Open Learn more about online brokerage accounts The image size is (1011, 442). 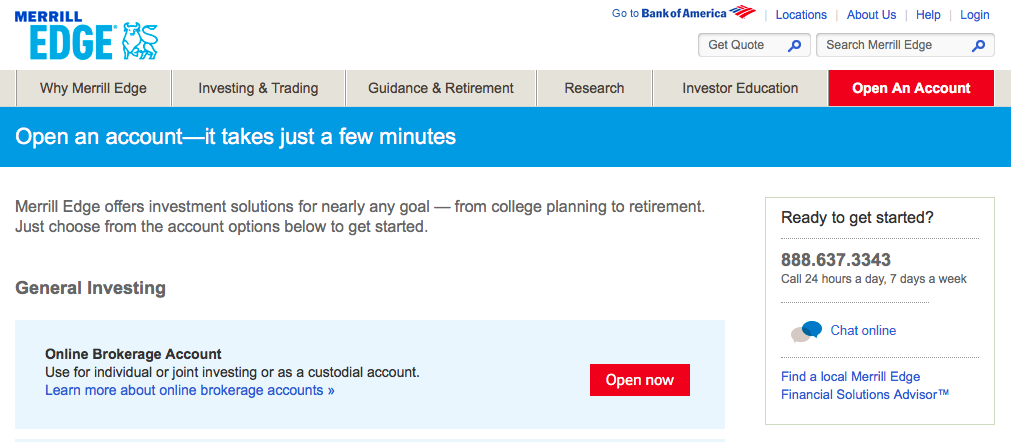pos(190,390)
